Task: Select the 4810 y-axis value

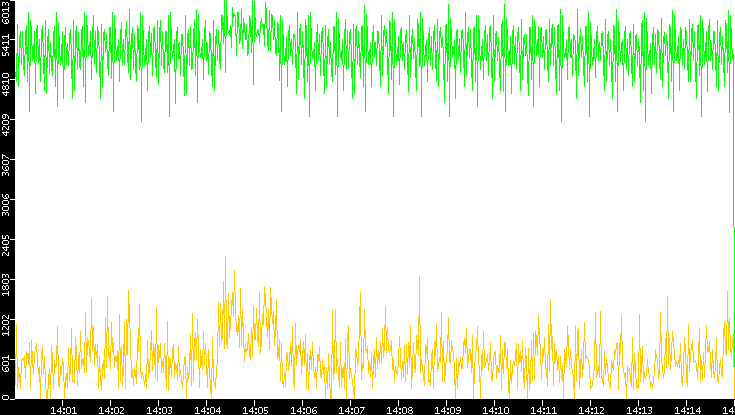Action: pos(7,84)
